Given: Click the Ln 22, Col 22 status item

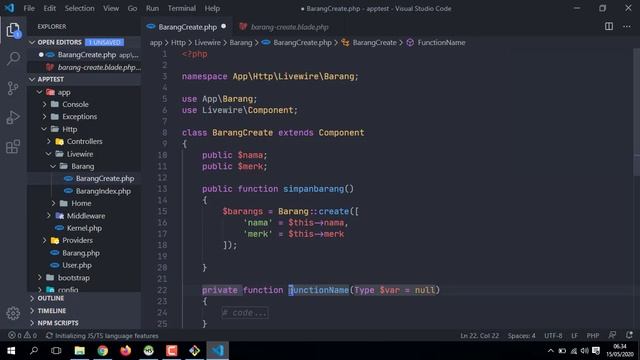Looking at the screenshot, I should click(479, 336).
